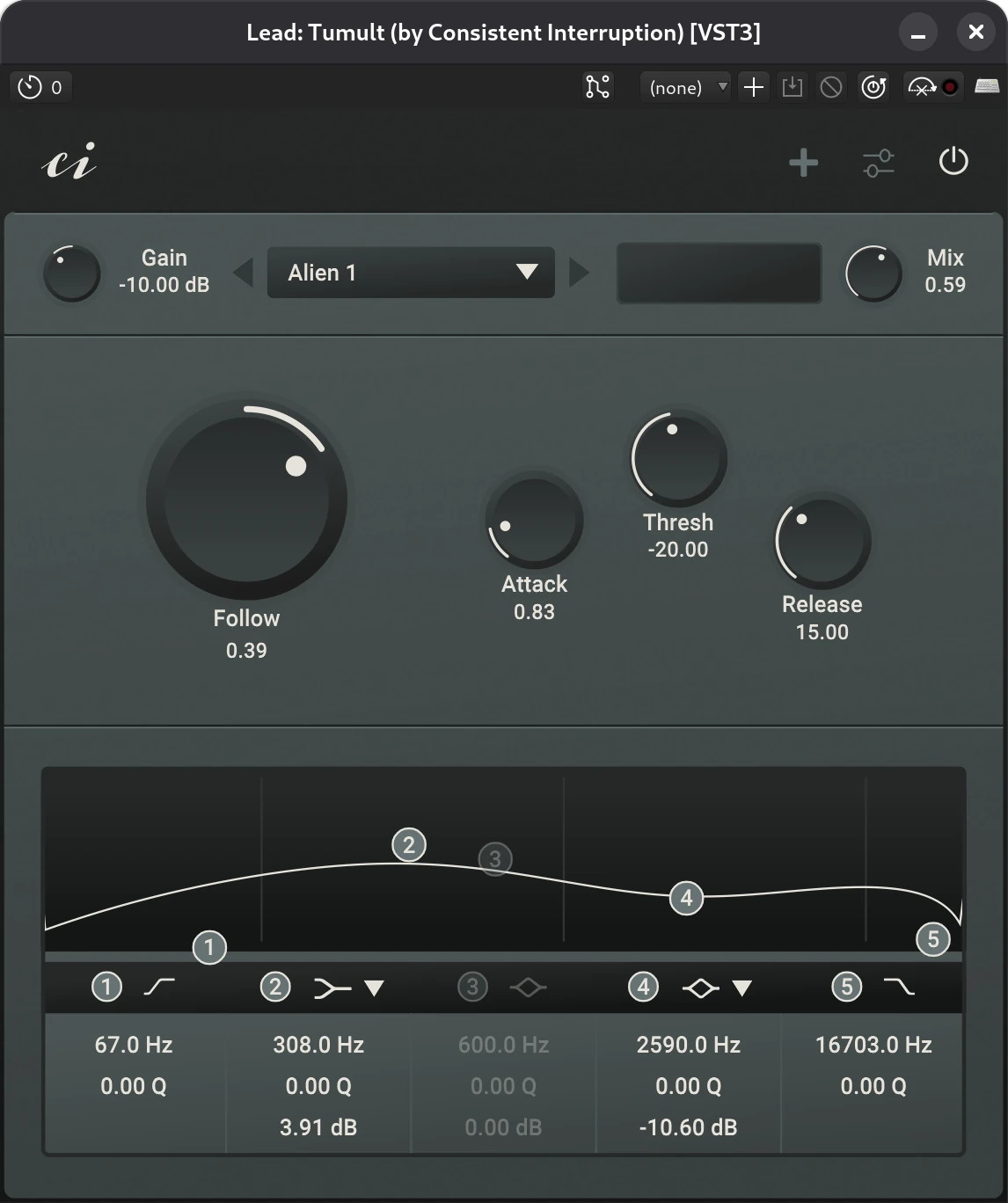Select the next noise sample arrow
The height and width of the screenshot is (1203, 1008).
coord(579,273)
